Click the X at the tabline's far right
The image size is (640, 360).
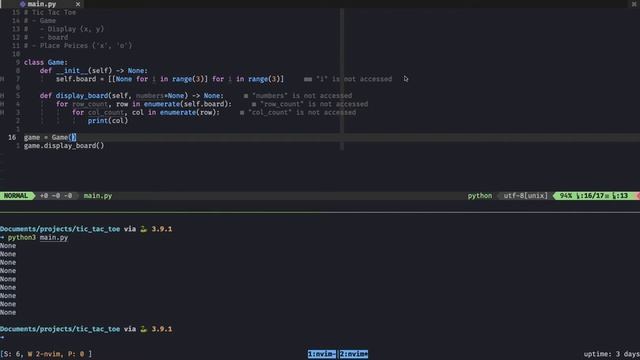point(634,4)
